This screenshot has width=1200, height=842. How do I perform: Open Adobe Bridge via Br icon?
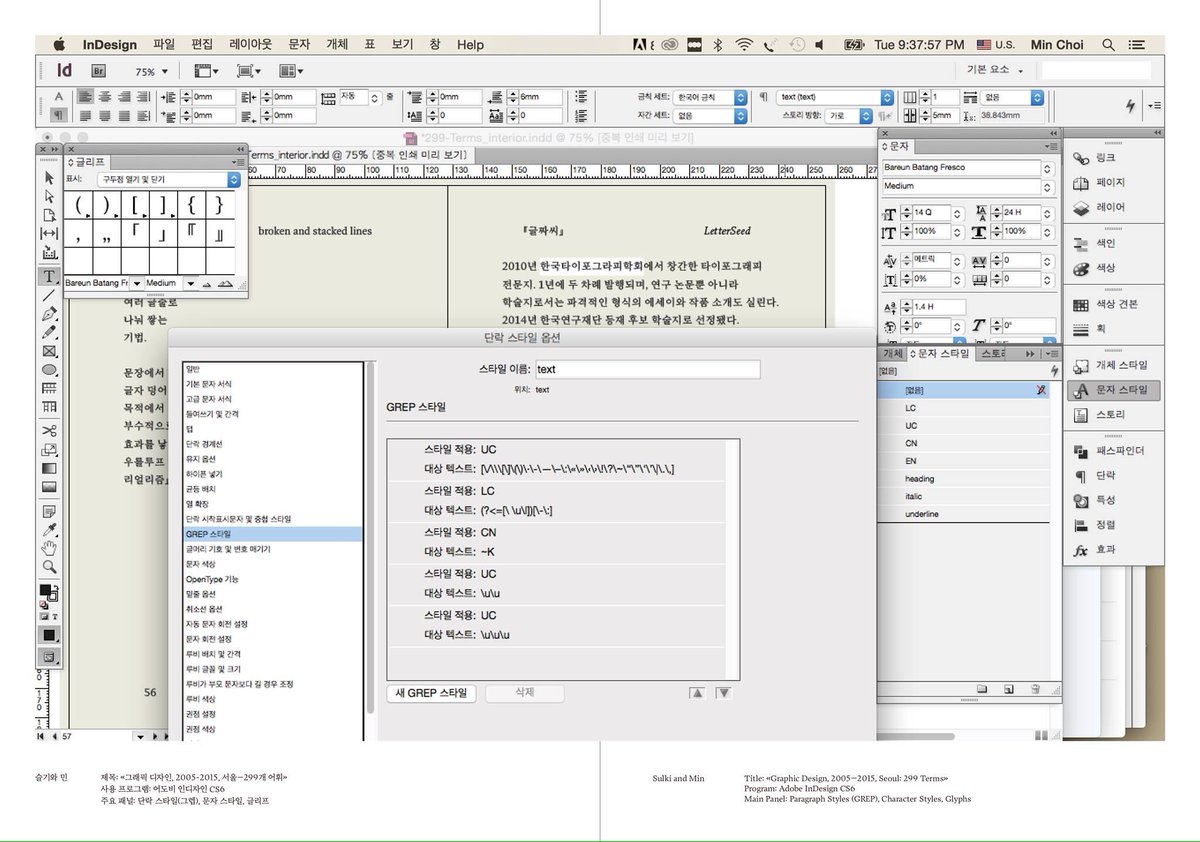tap(99, 71)
